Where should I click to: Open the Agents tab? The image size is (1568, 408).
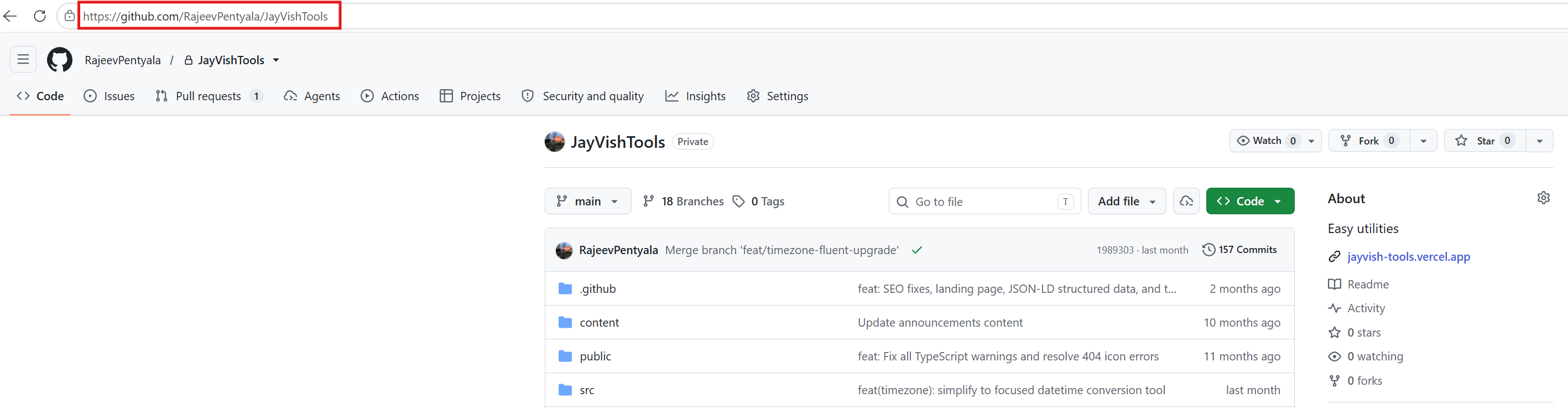coord(311,96)
